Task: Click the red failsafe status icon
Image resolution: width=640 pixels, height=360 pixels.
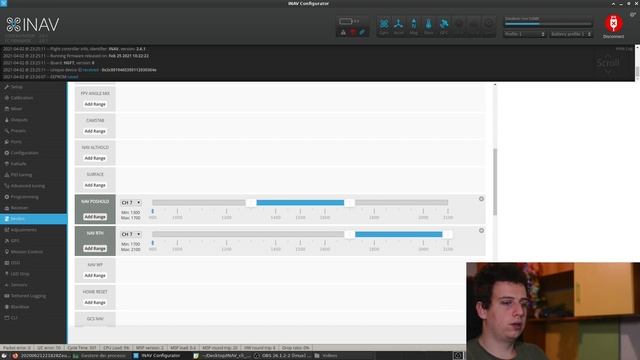Action: (x=353, y=32)
